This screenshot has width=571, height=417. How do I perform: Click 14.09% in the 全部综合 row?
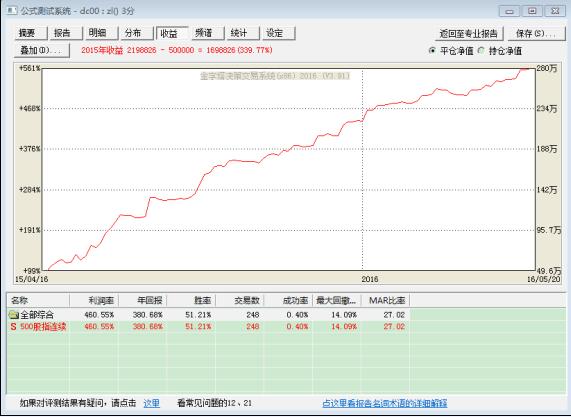click(344, 315)
